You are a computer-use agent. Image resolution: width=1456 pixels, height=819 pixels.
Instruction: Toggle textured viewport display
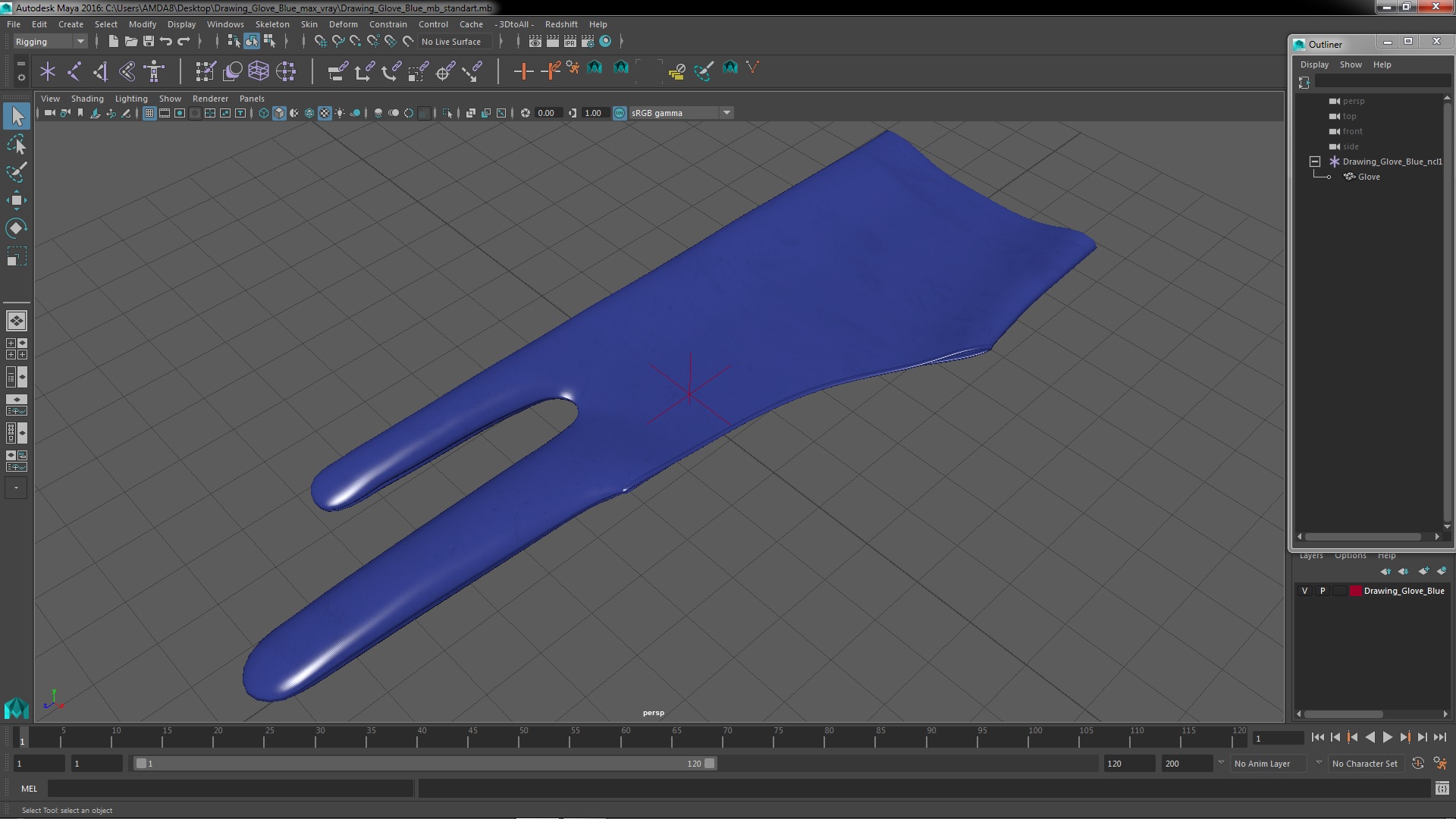[325, 113]
